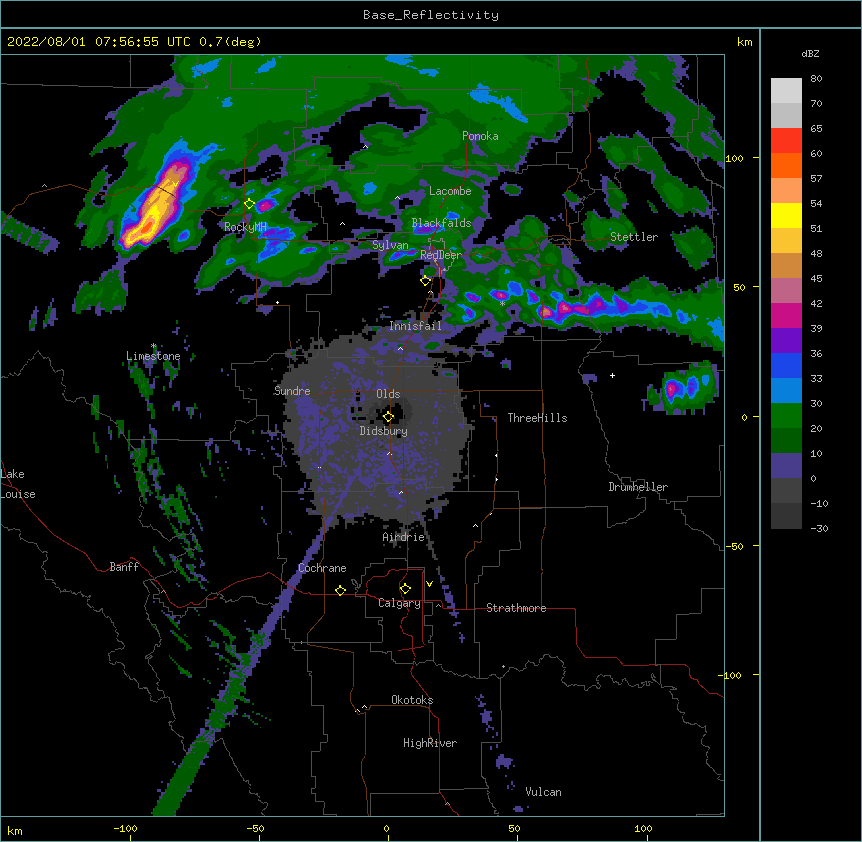Click the Limestone label
Screen dimensions: 862x842
[153, 356]
